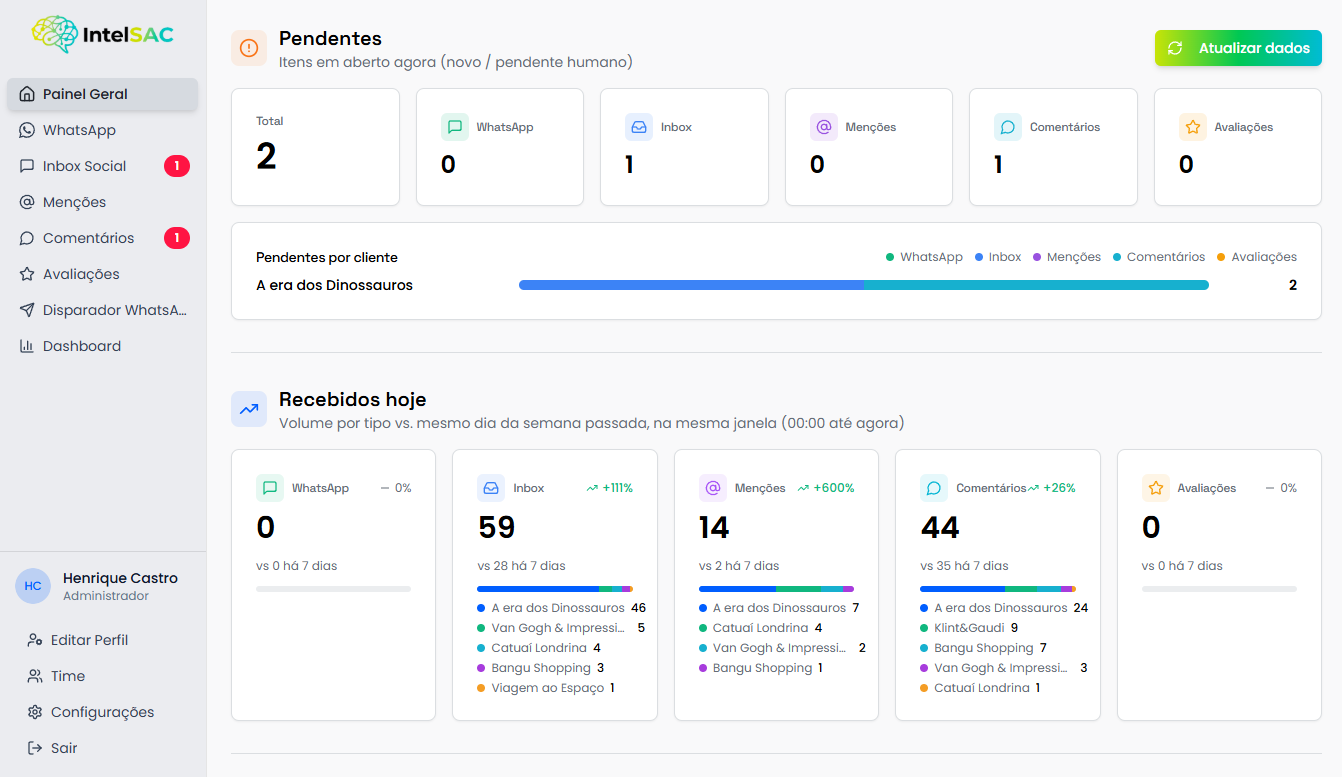Click the Atualizar dados button
Screen dimensions: 1342x777
[1238, 48]
